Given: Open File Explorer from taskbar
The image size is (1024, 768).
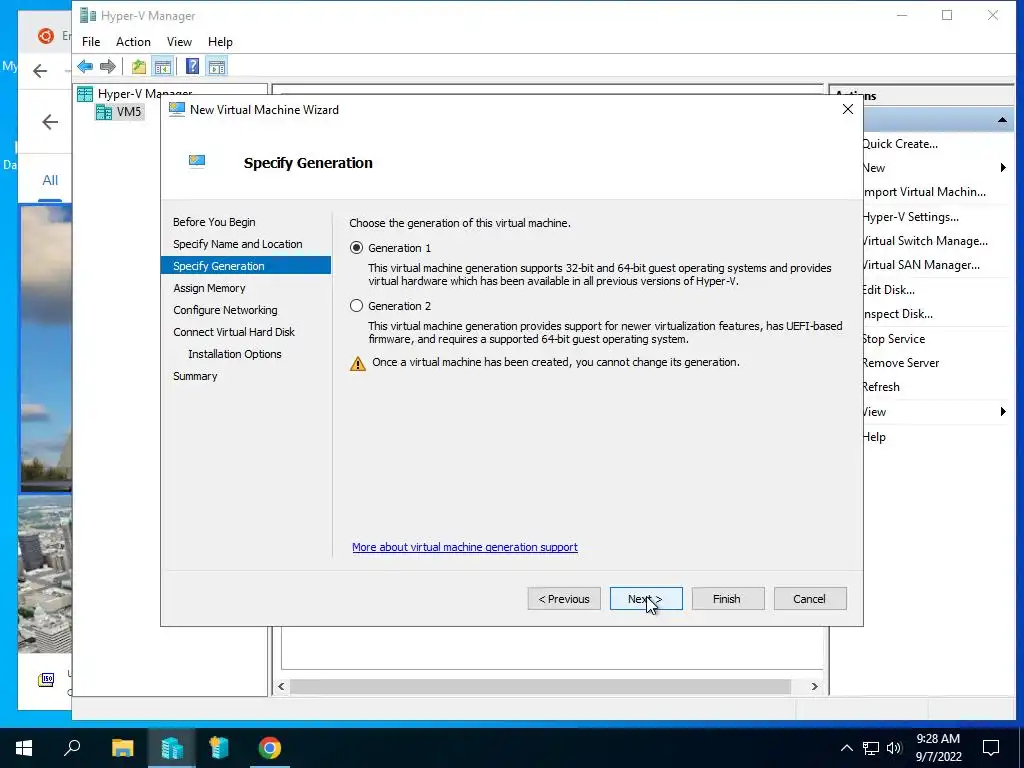Looking at the screenshot, I should (122, 748).
